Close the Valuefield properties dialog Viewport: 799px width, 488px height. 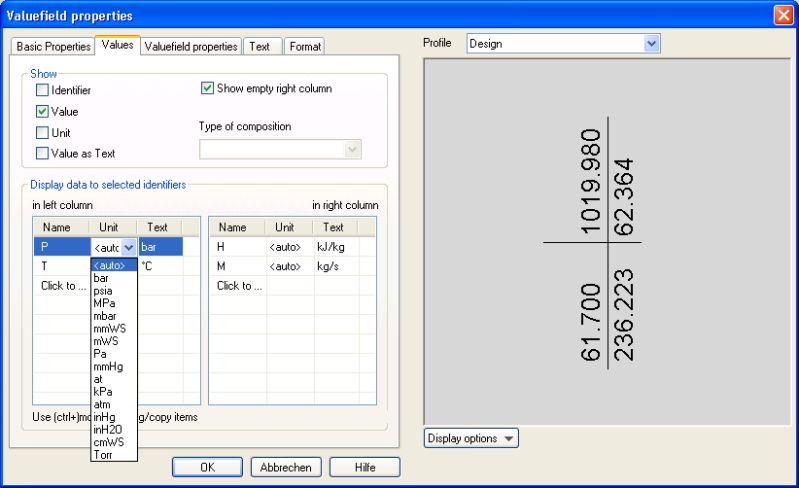point(783,15)
